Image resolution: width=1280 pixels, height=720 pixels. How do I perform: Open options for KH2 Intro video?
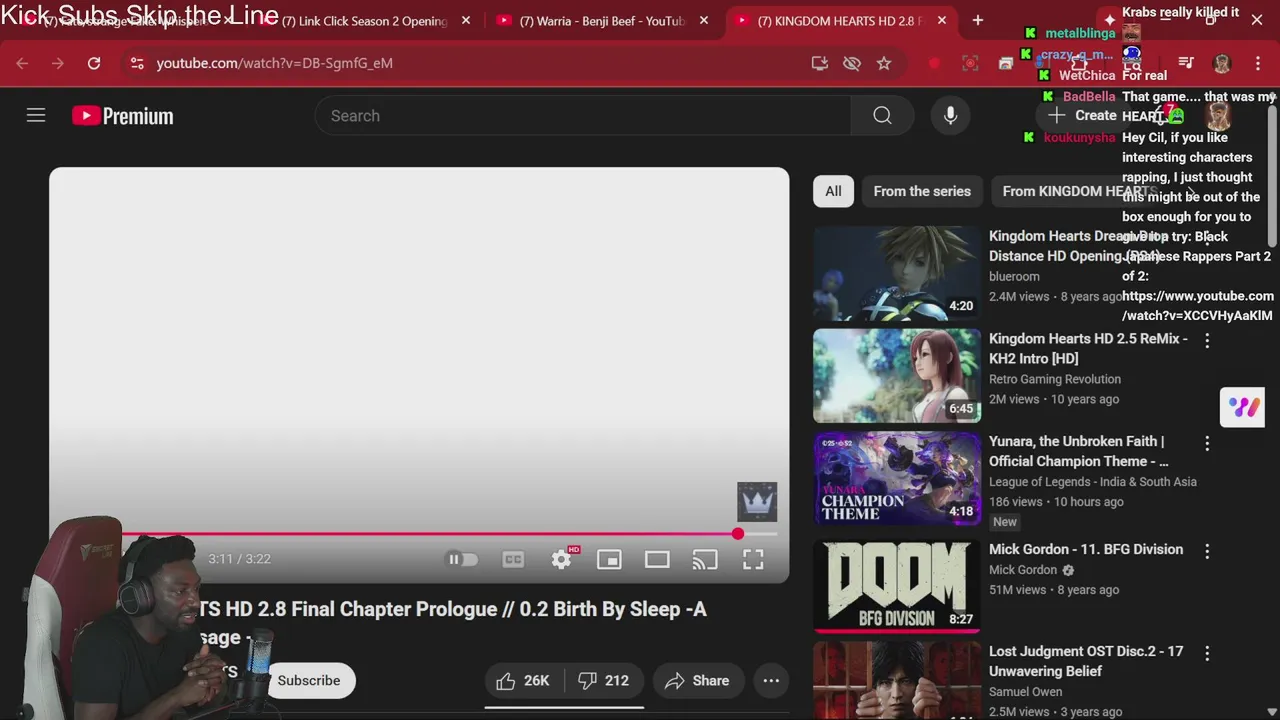coord(1207,341)
